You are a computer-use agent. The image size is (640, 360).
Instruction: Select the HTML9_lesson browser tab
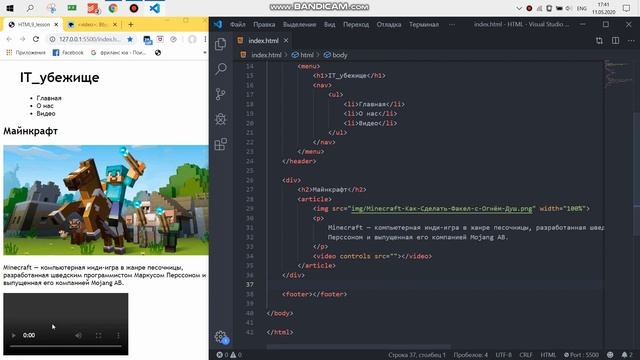[x=33, y=24]
